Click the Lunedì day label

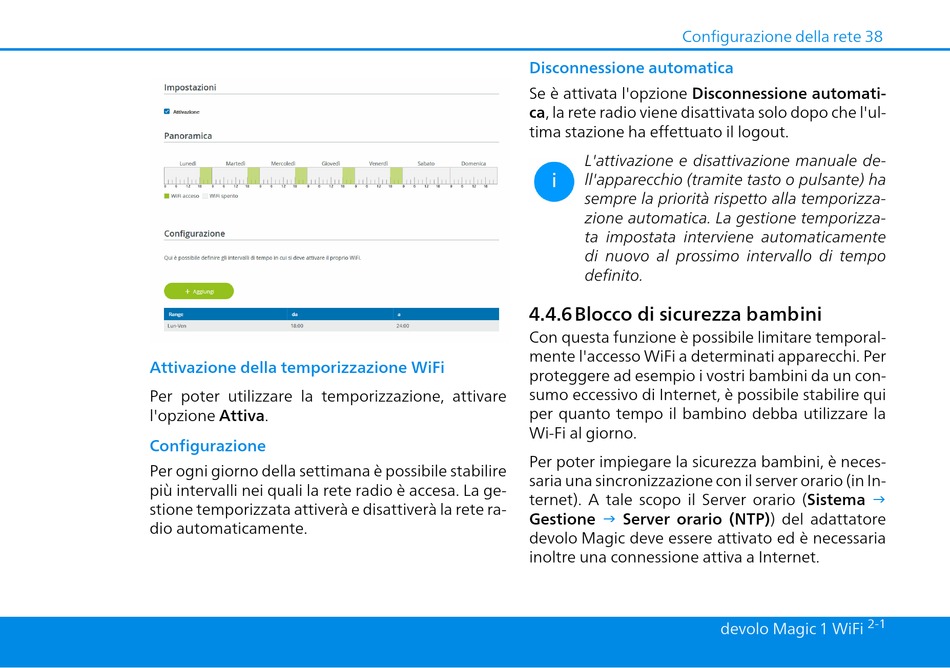(188, 164)
